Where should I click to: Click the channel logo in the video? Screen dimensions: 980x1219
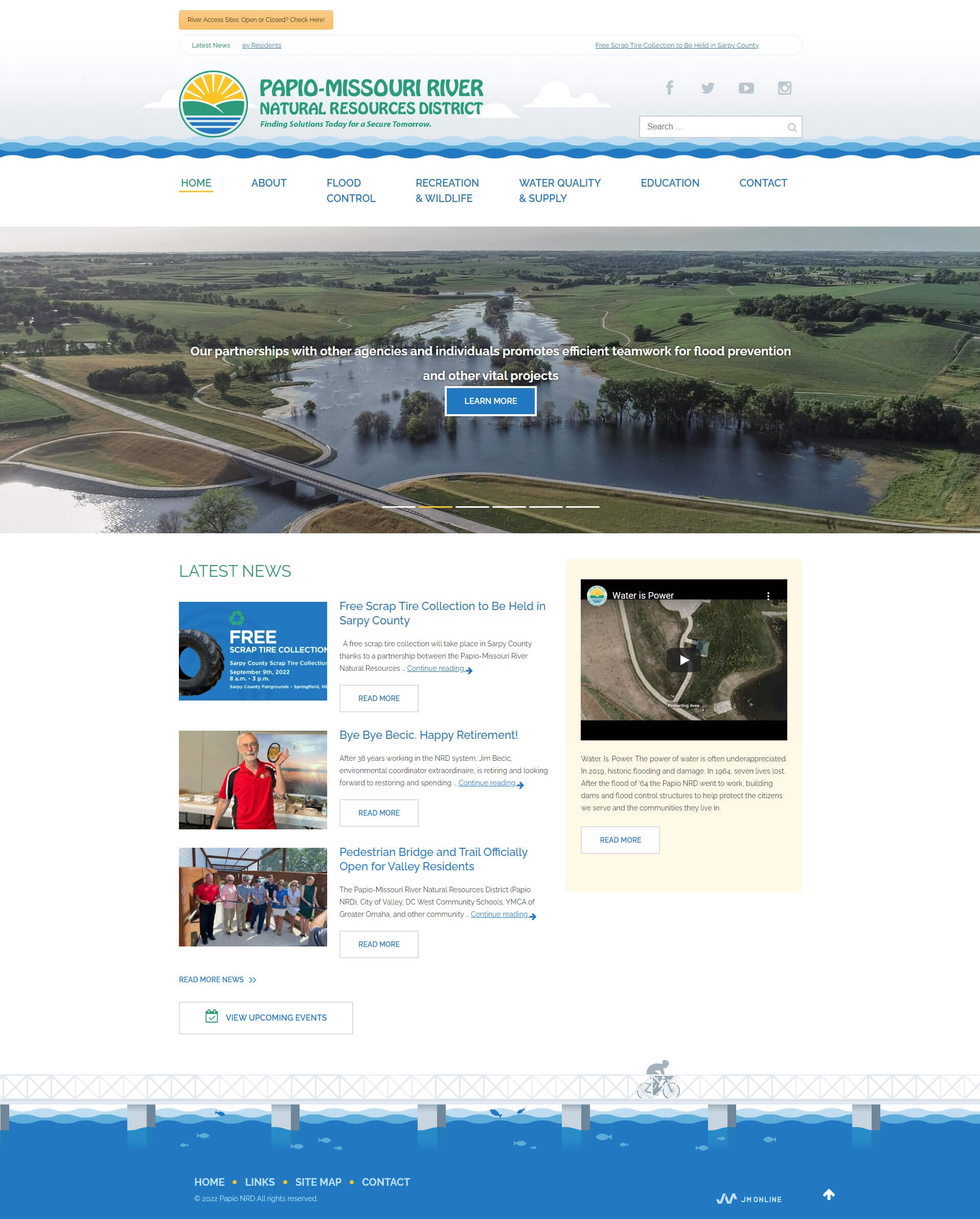[597, 595]
